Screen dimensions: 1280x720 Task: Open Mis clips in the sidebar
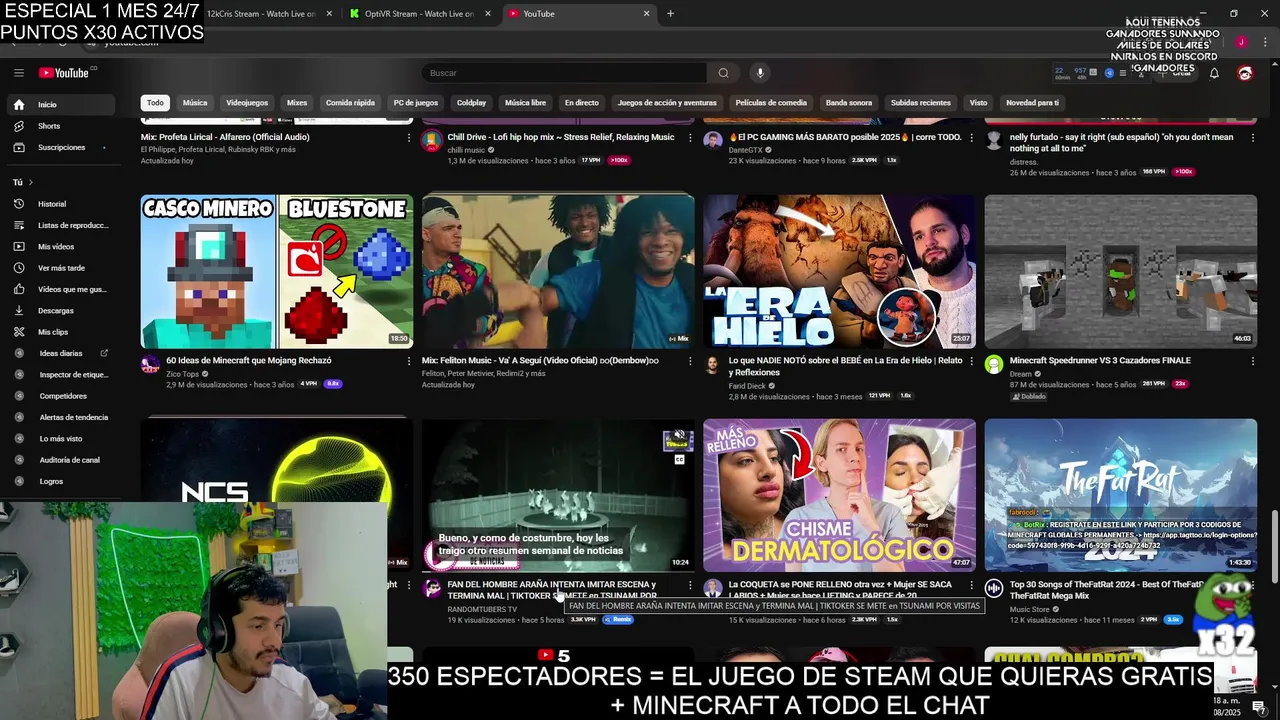pos(53,332)
